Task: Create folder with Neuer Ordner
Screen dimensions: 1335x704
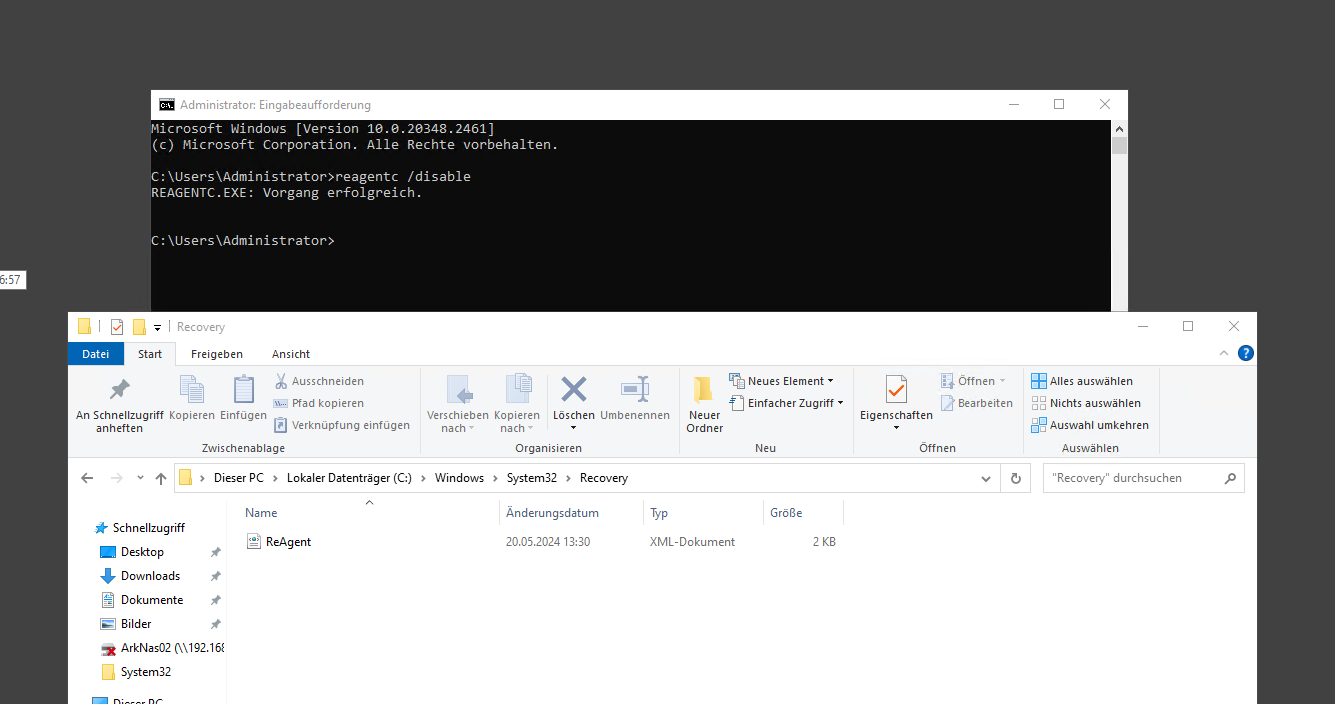Action: tap(704, 404)
